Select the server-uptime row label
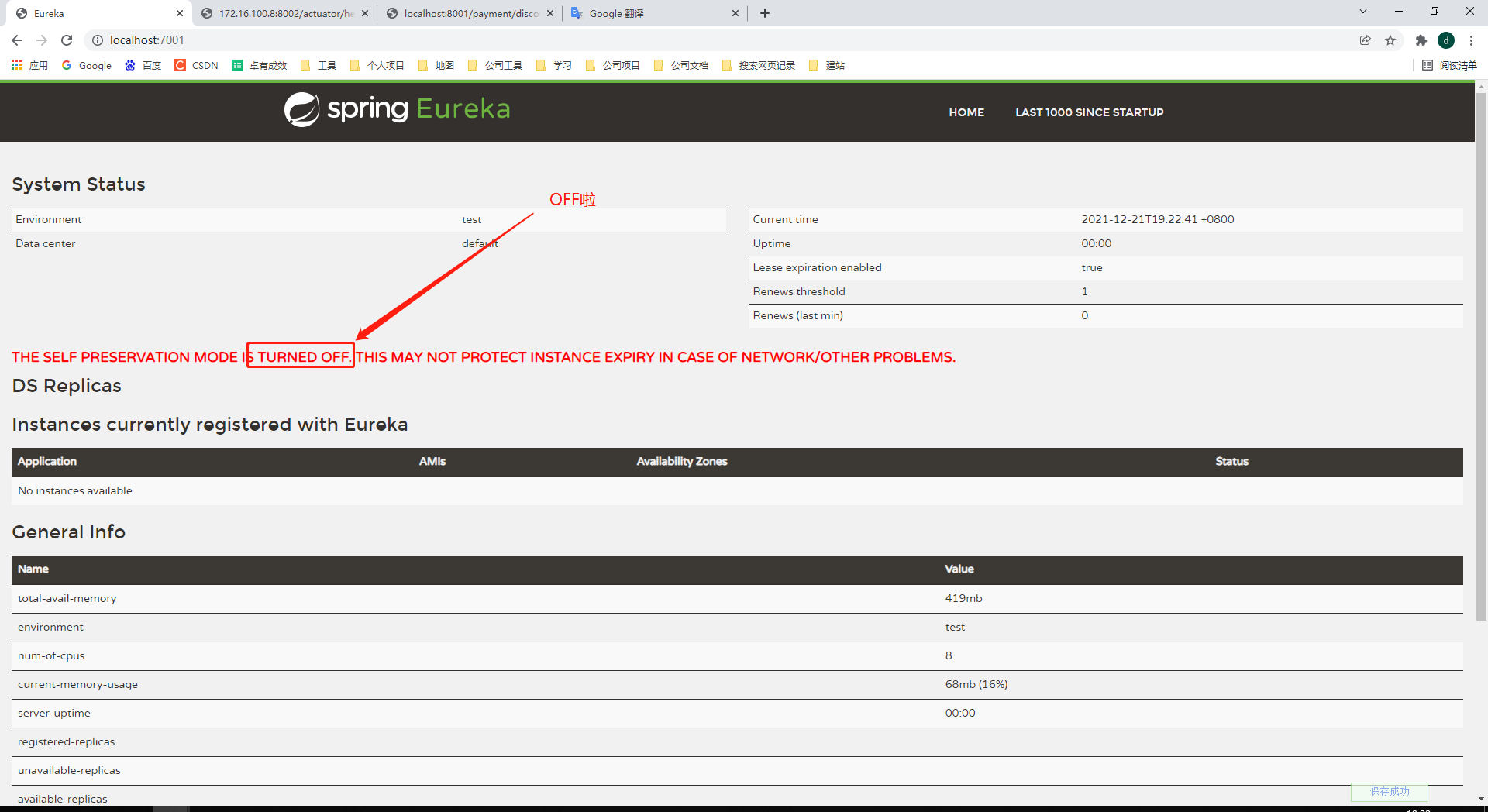1488x812 pixels. pos(54,713)
